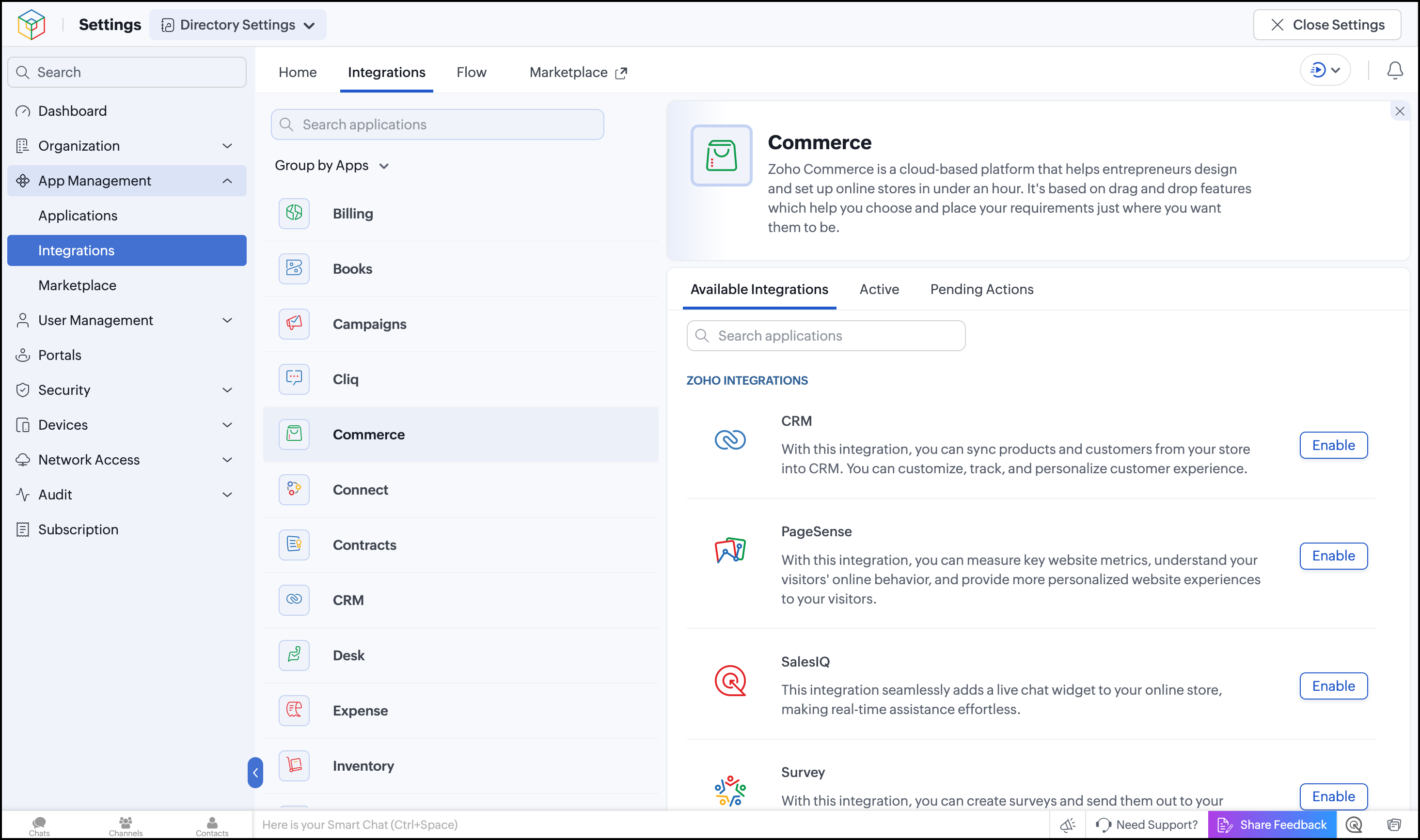The image size is (1420, 840).
Task: Enable the CRM integration
Action: pyautogui.click(x=1333, y=445)
